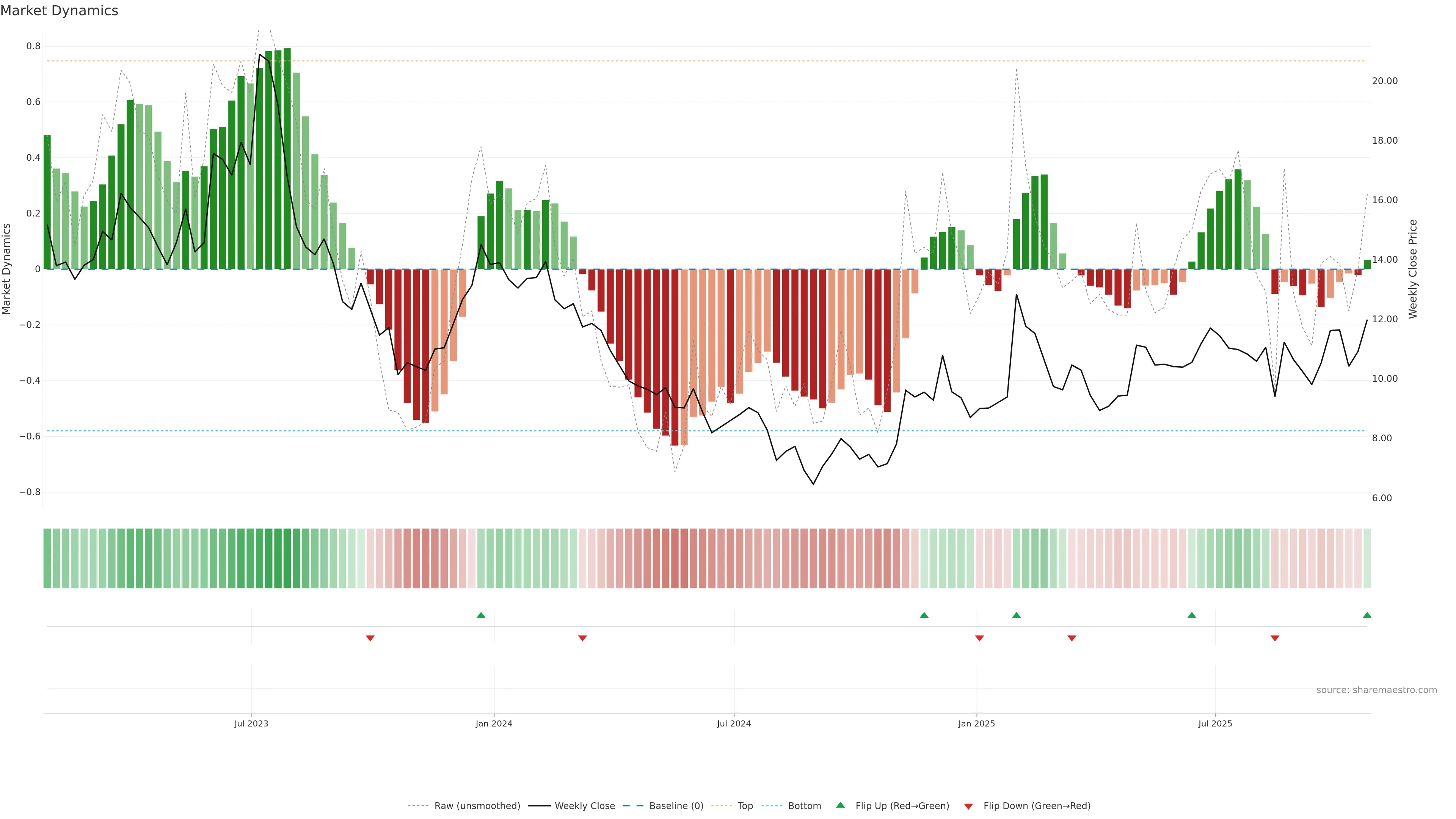
Task: Click the Weekly Close Price axis title
Action: [1413, 269]
